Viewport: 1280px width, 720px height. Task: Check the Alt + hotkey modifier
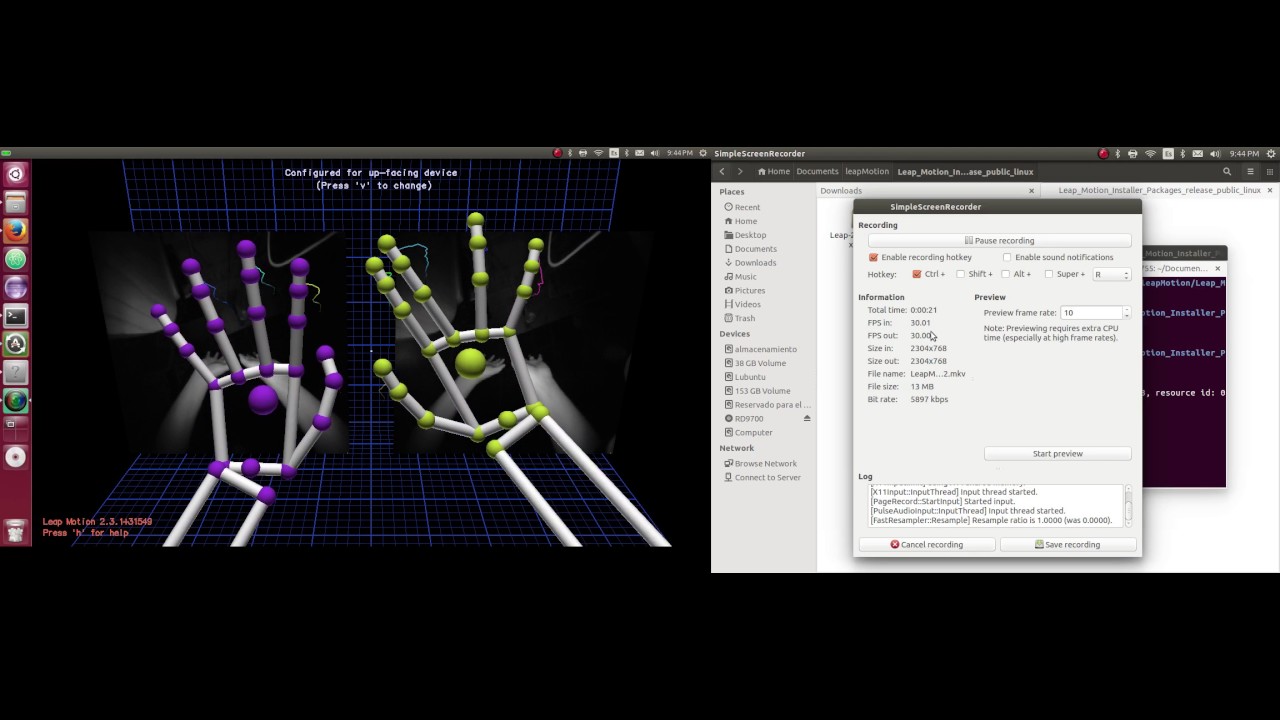pos(1006,274)
